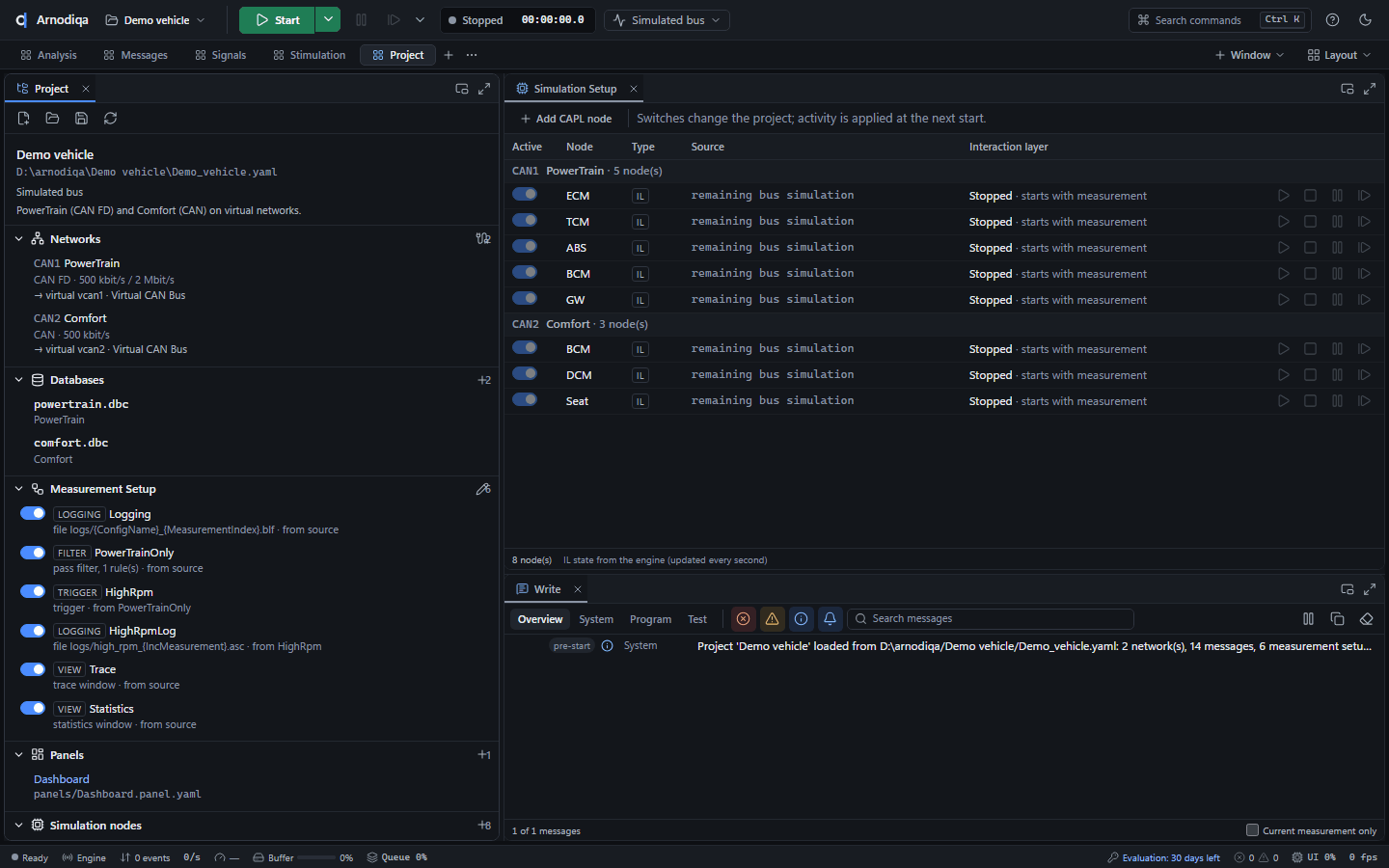Open the Demo vehicle project dropdown
1389x868 pixels.
point(155,20)
